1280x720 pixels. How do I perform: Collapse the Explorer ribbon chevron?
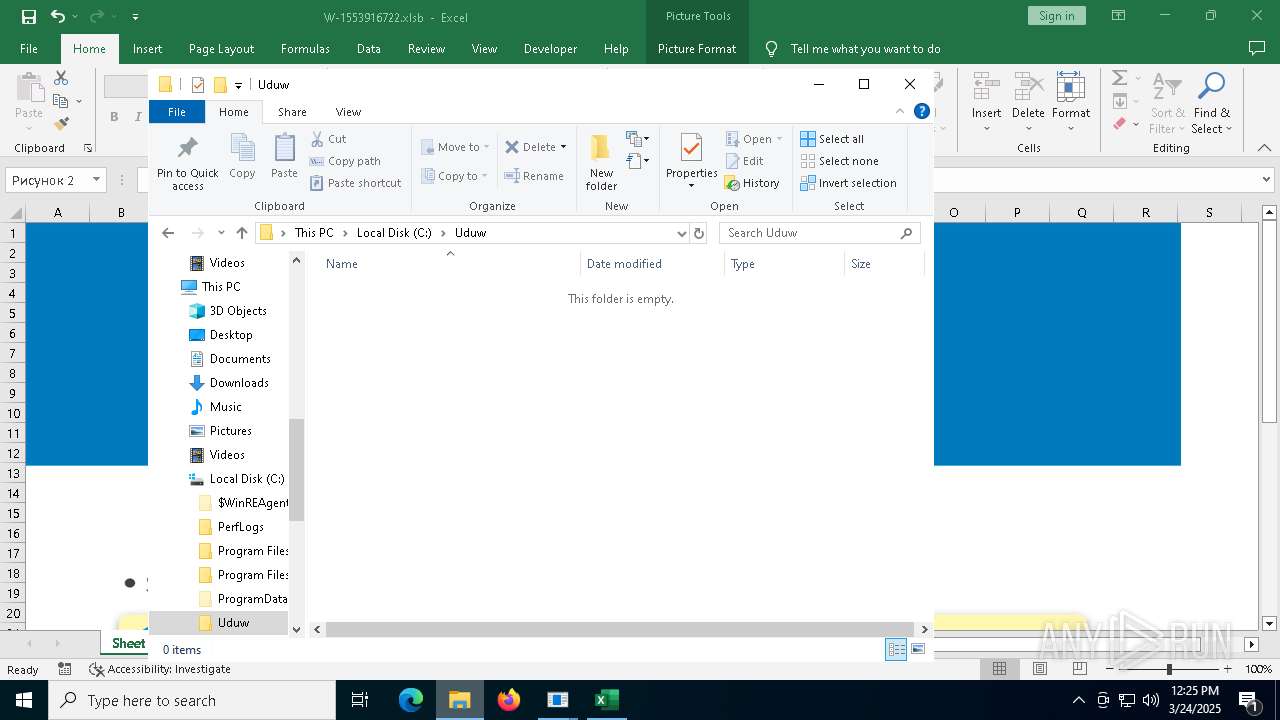click(x=900, y=111)
